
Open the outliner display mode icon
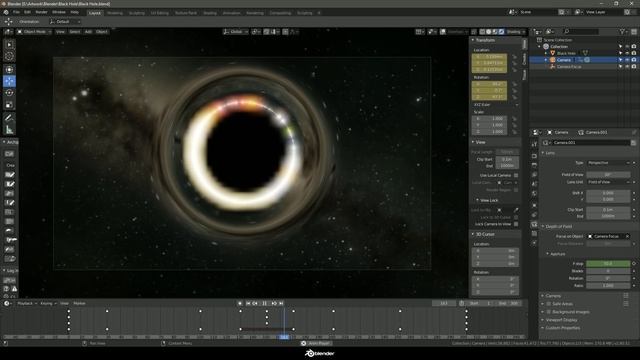(550, 31)
